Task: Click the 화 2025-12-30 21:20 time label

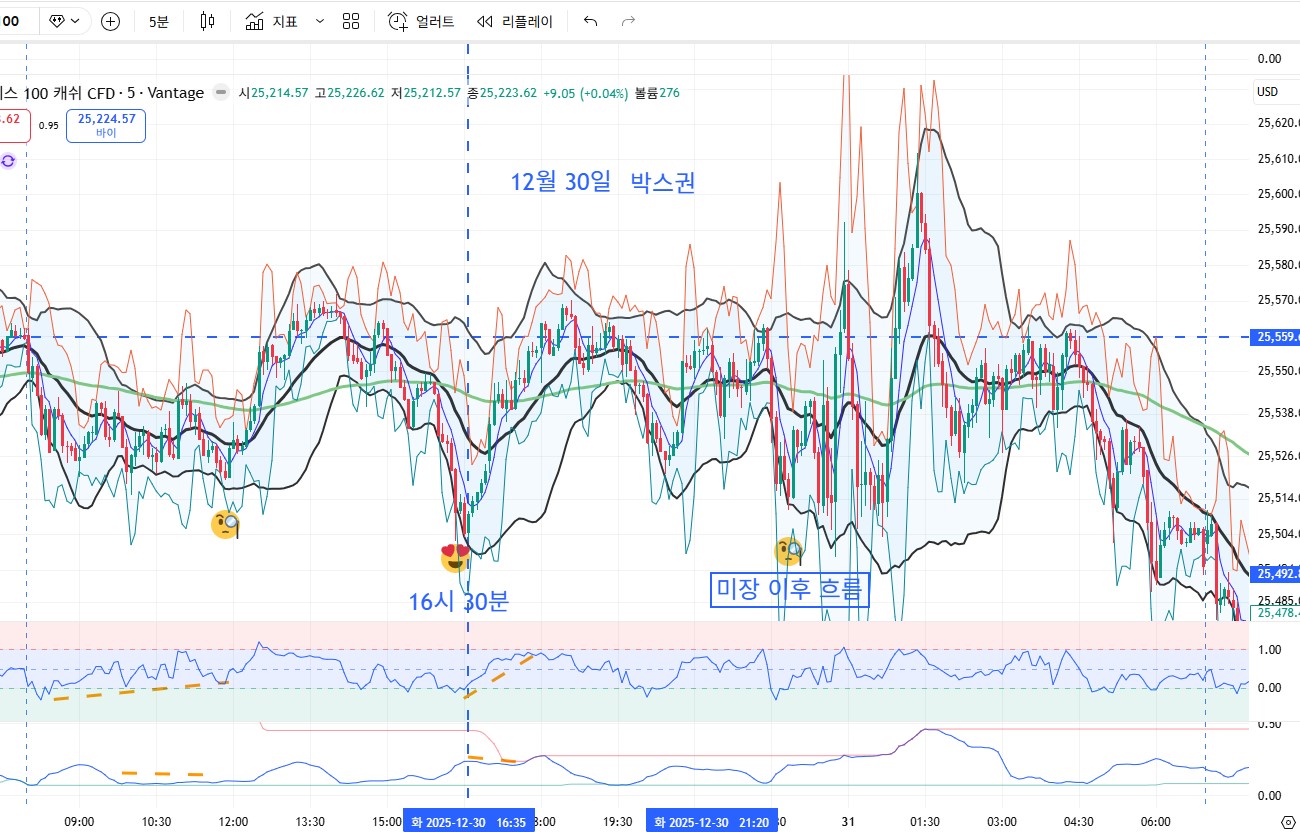Action: coord(711,822)
